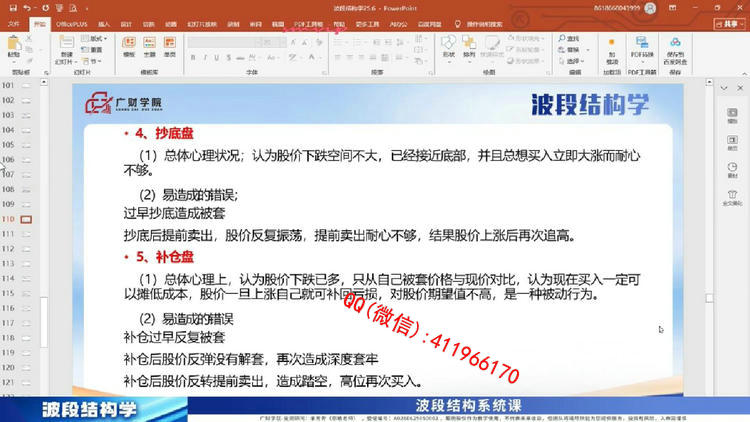The width and height of the screenshot is (750, 422).
Task: Click the Arrange icon
Action: (x=469, y=44)
